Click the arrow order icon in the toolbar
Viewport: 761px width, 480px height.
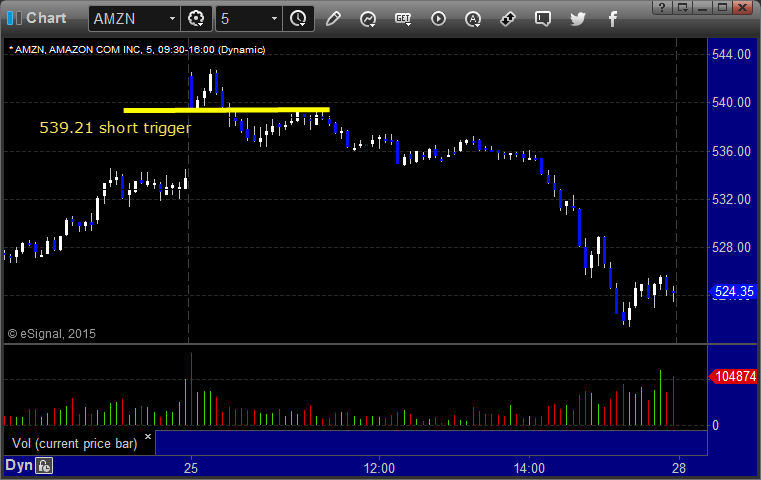508,19
